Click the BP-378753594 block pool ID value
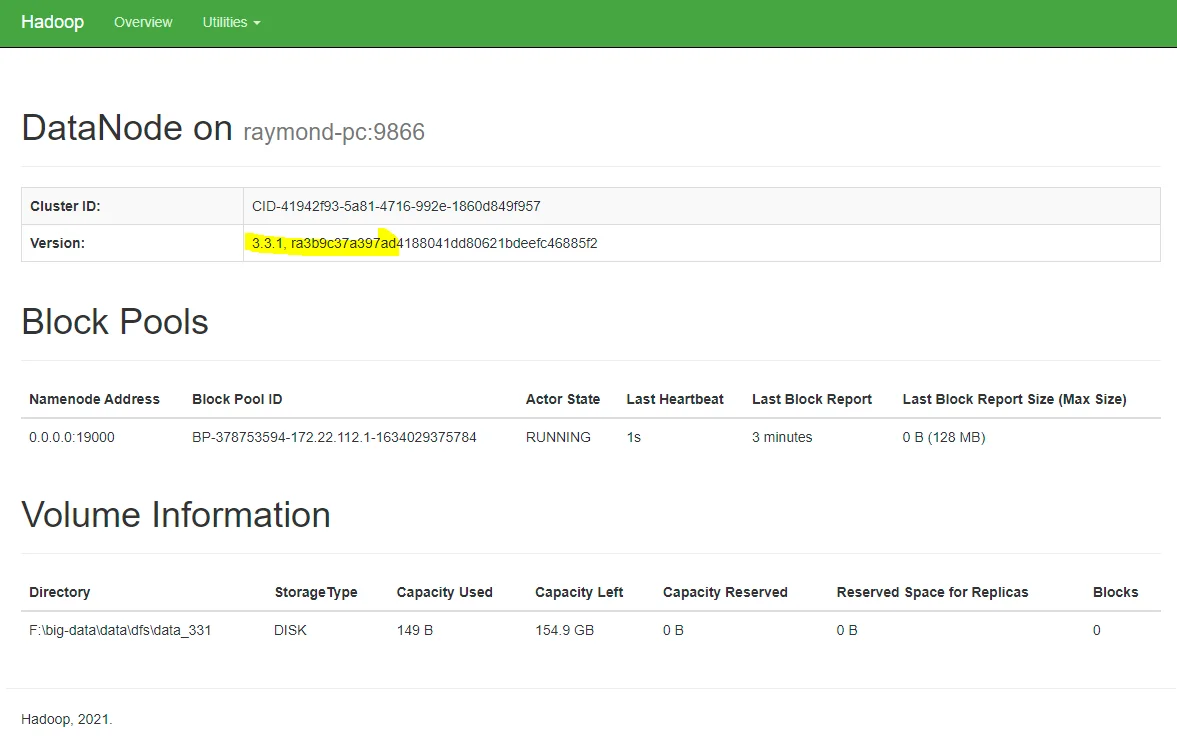1177x750 pixels. click(334, 437)
